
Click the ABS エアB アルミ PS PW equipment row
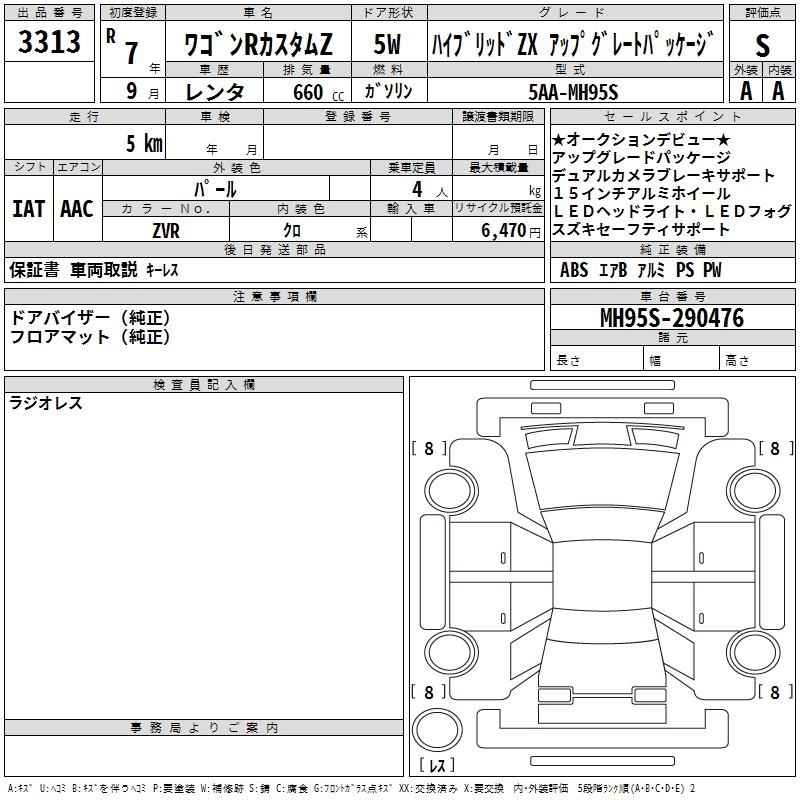(640, 270)
